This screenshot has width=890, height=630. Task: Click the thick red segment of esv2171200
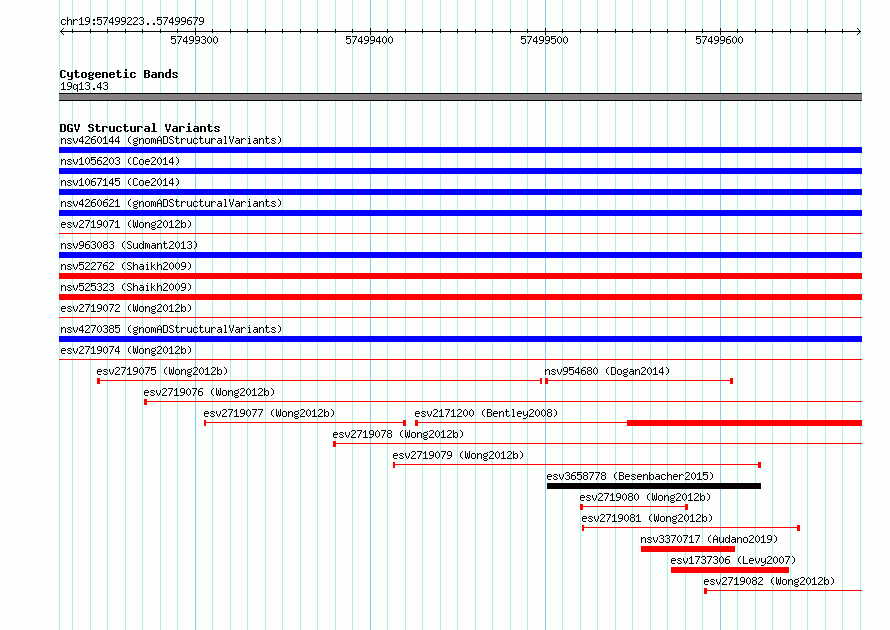(745, 423)
